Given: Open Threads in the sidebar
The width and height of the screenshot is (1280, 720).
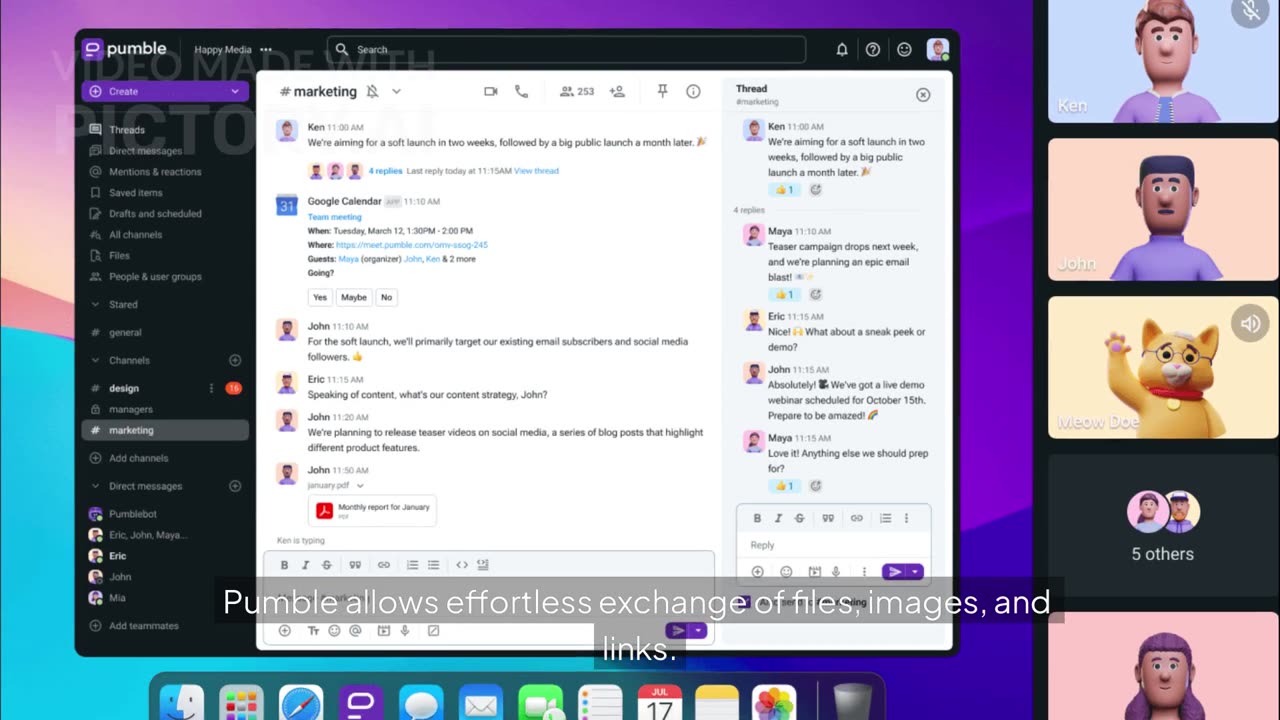Looking at the screenshot, I should point(126,129).
